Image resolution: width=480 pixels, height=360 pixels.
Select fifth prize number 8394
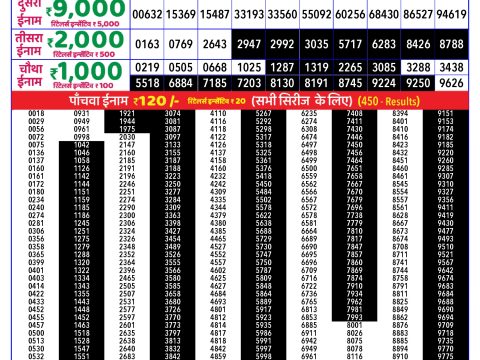click(x=400, y=114)
